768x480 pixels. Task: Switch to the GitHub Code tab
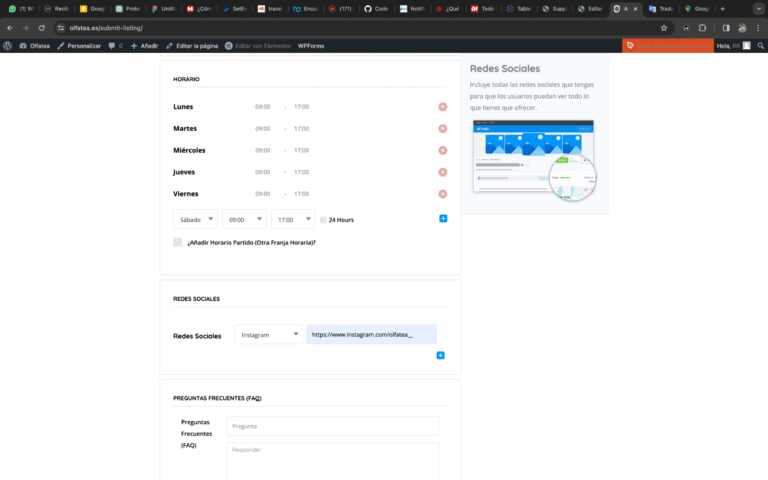coord(376,9)
